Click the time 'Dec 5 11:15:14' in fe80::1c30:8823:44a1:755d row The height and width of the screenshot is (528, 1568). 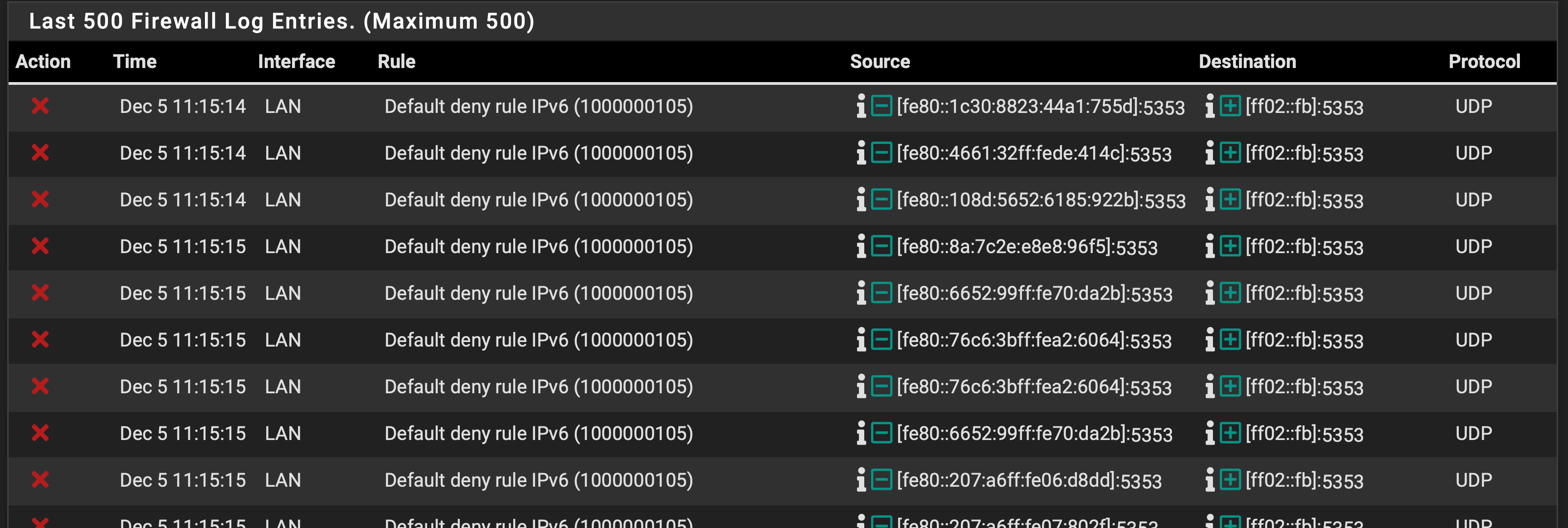tap(183, 107)
